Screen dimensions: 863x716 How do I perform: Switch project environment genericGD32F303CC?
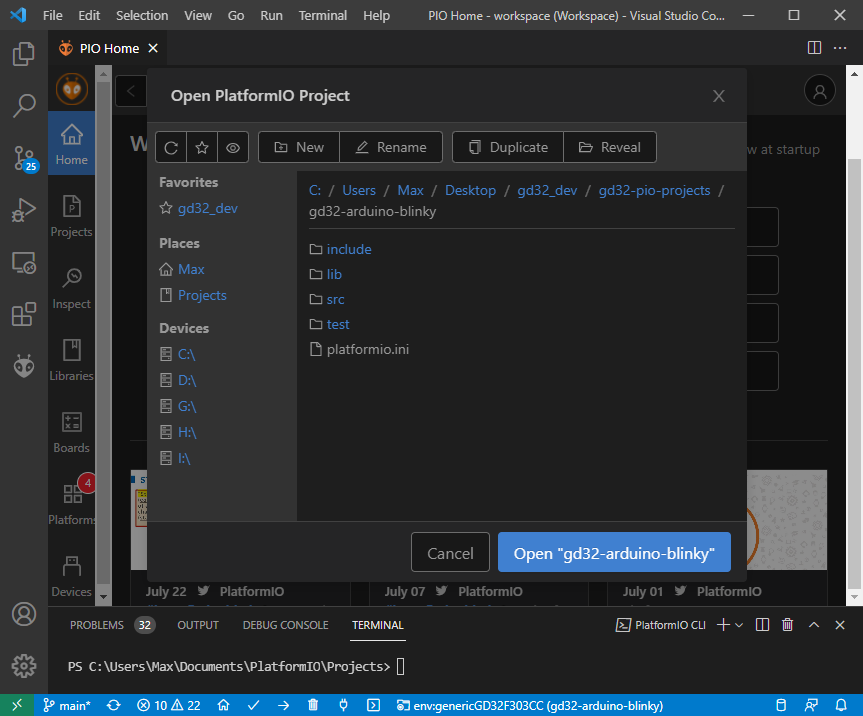[x=530, y=705]
